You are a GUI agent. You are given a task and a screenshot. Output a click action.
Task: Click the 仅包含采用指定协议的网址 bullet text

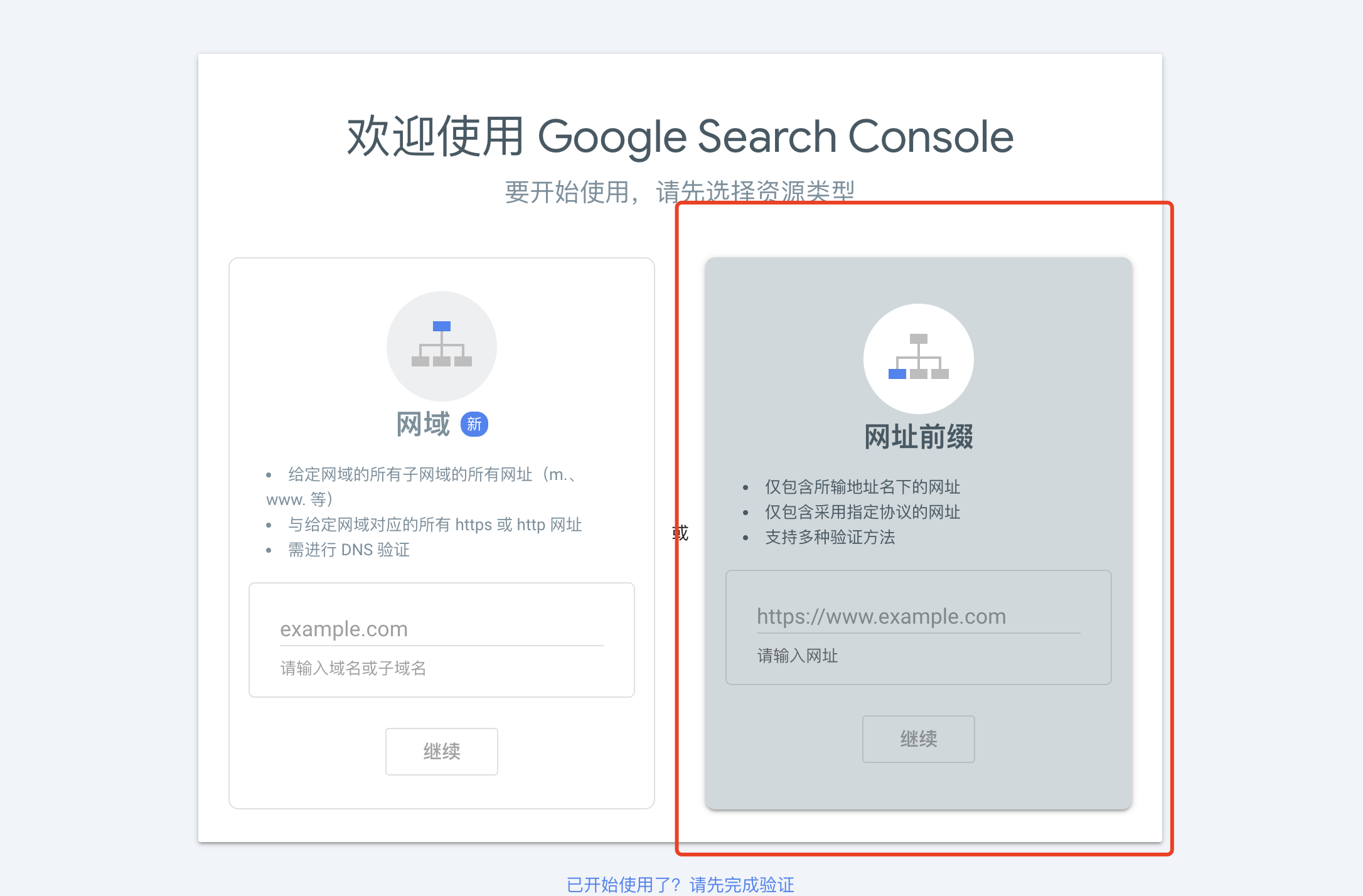tap(862, 512)
